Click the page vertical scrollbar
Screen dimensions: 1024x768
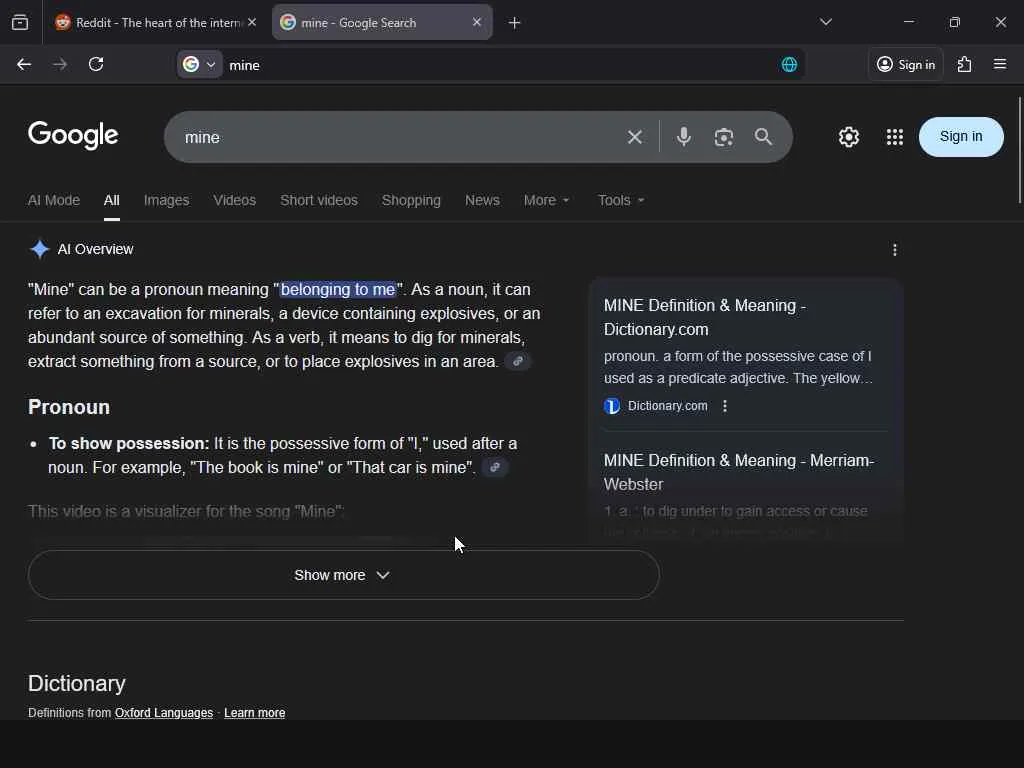click(1019, 150)
